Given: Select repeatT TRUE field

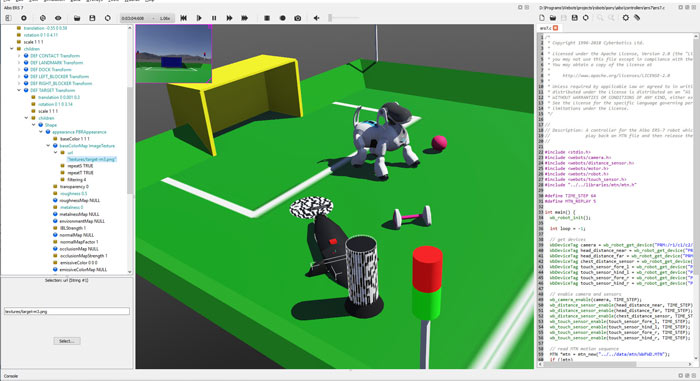Looking at the screenshot, I should 80,173.
